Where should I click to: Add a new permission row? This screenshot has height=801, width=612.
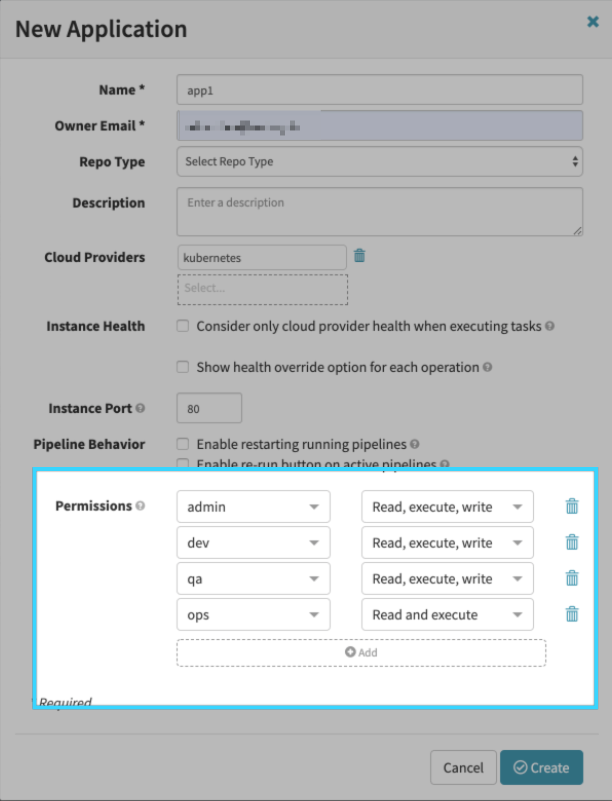click(x=361, y=652)
